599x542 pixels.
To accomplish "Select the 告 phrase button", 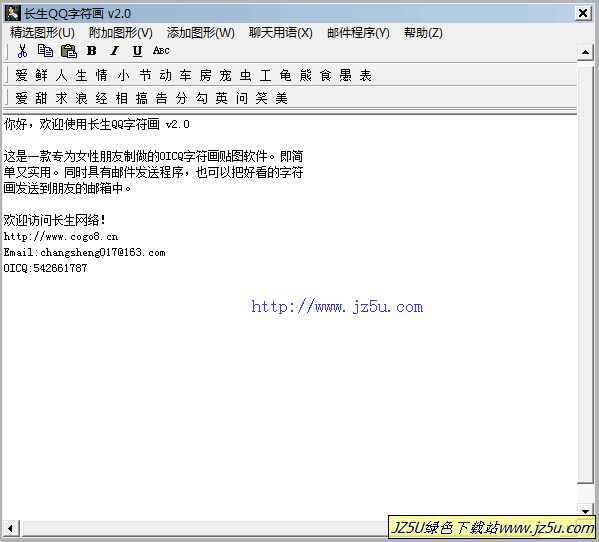I will point(161,98).
